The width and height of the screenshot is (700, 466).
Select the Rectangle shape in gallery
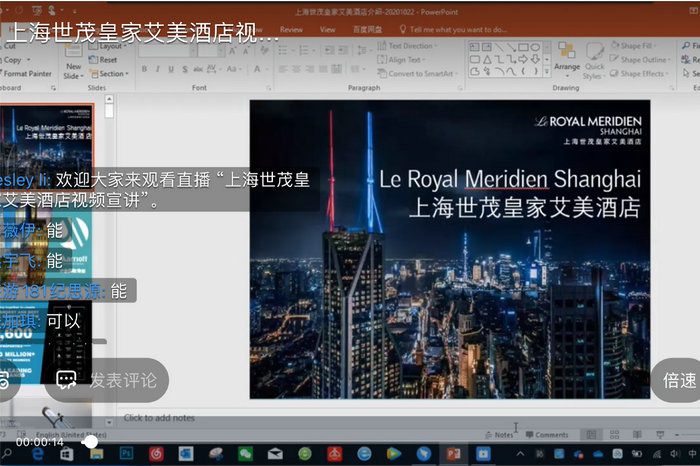pos(523,47)
